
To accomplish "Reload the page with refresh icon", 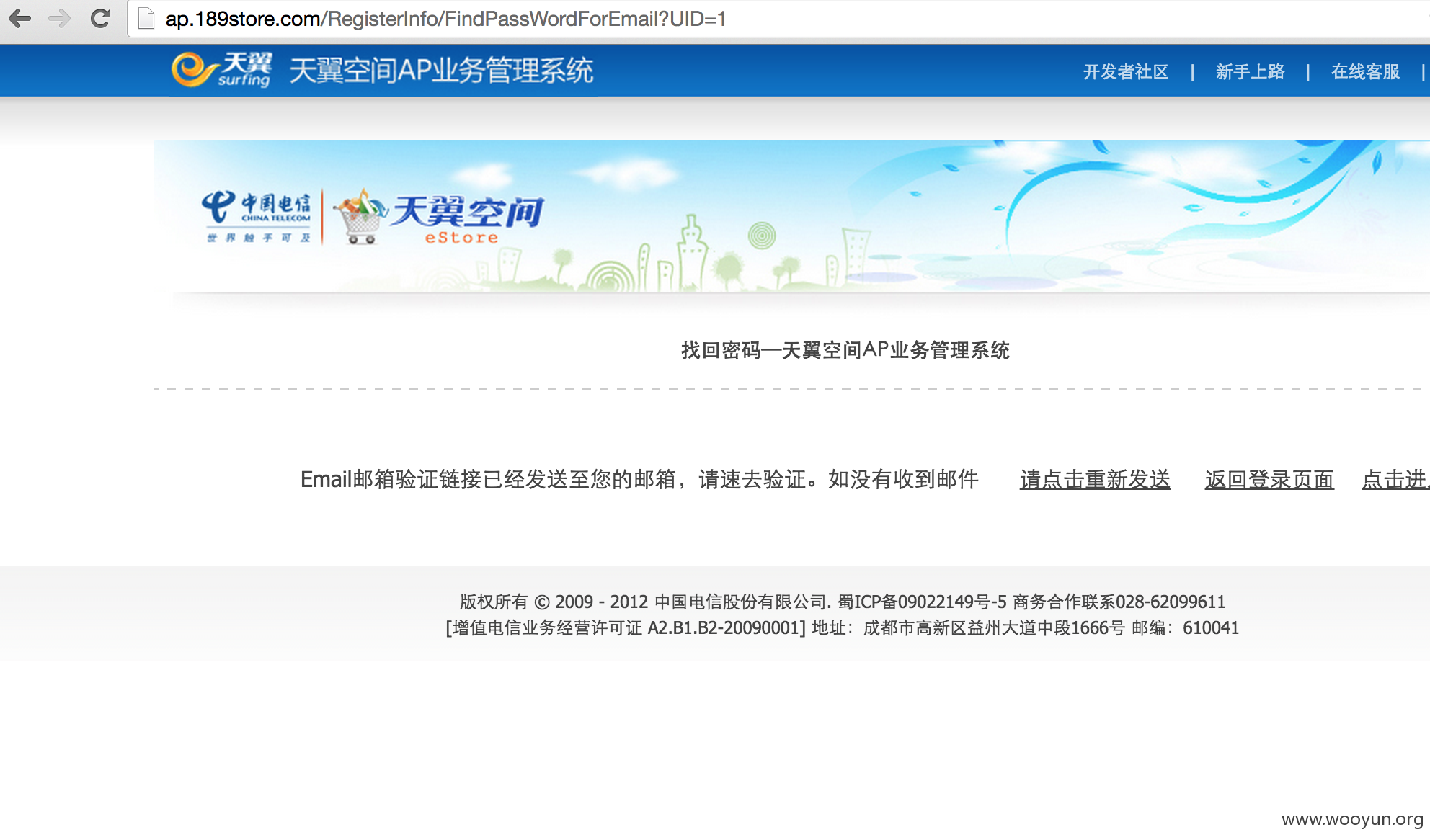I will [x=100, y=18].
